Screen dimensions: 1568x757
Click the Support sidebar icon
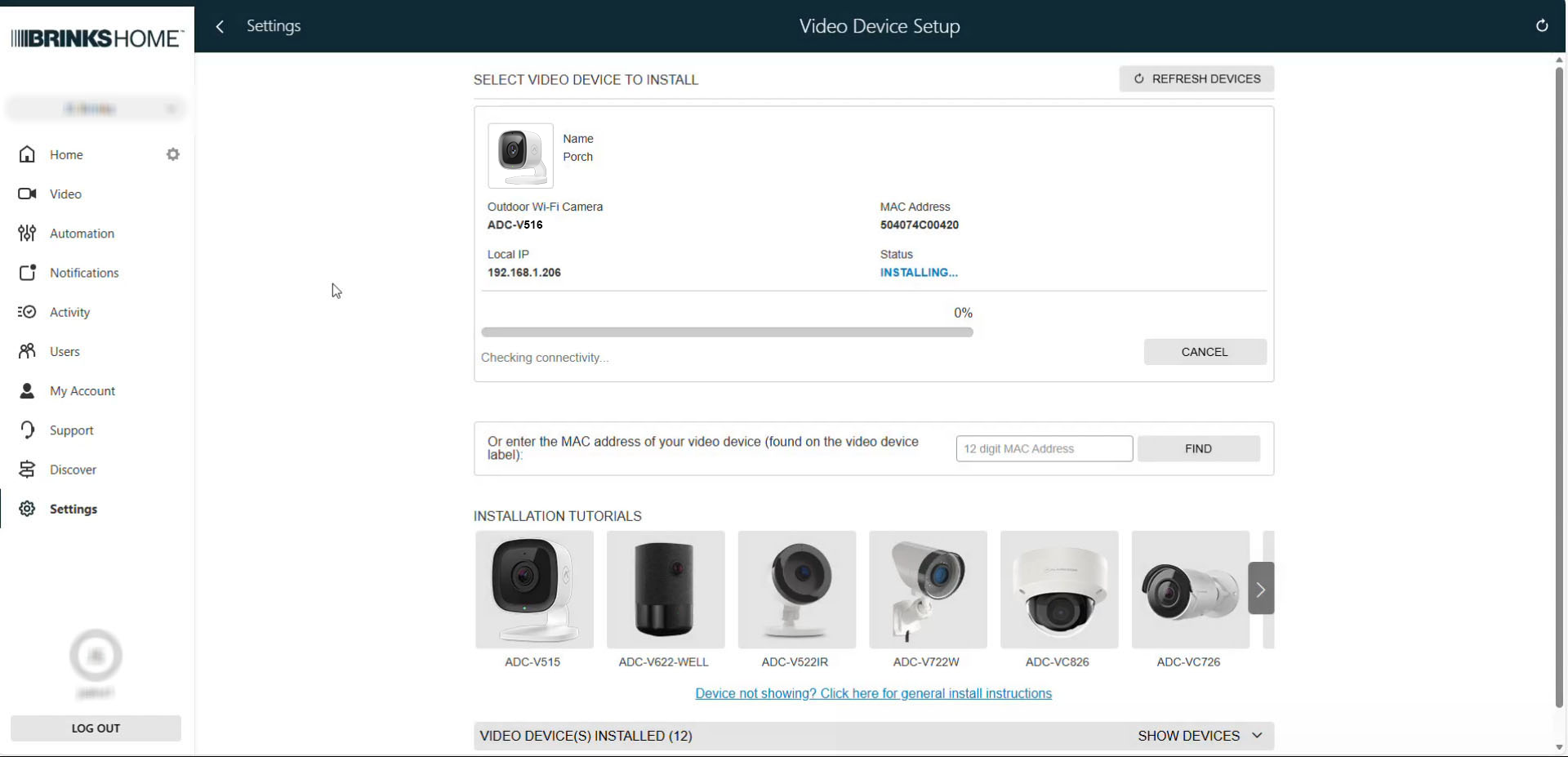(x=27, y=430)
